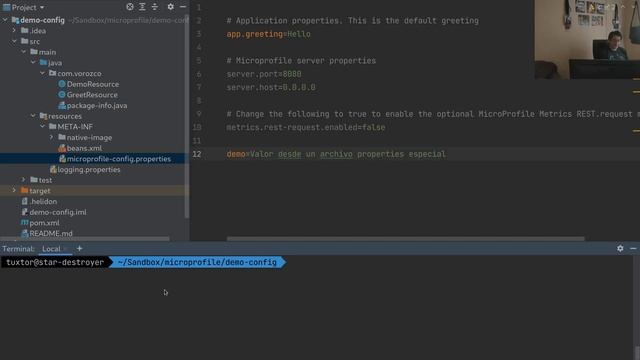Select package-info.java file

coord(97,105)
